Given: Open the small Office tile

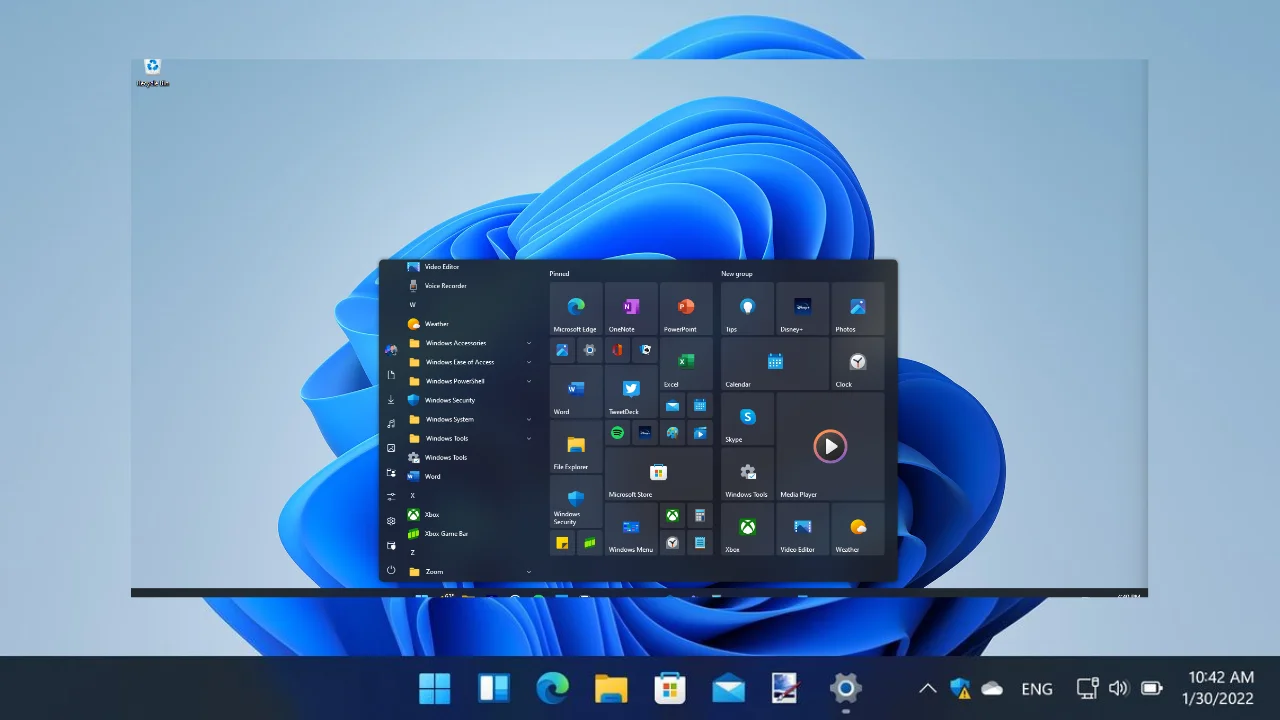Looking at the screenshot, I should (x=618, y=350).
